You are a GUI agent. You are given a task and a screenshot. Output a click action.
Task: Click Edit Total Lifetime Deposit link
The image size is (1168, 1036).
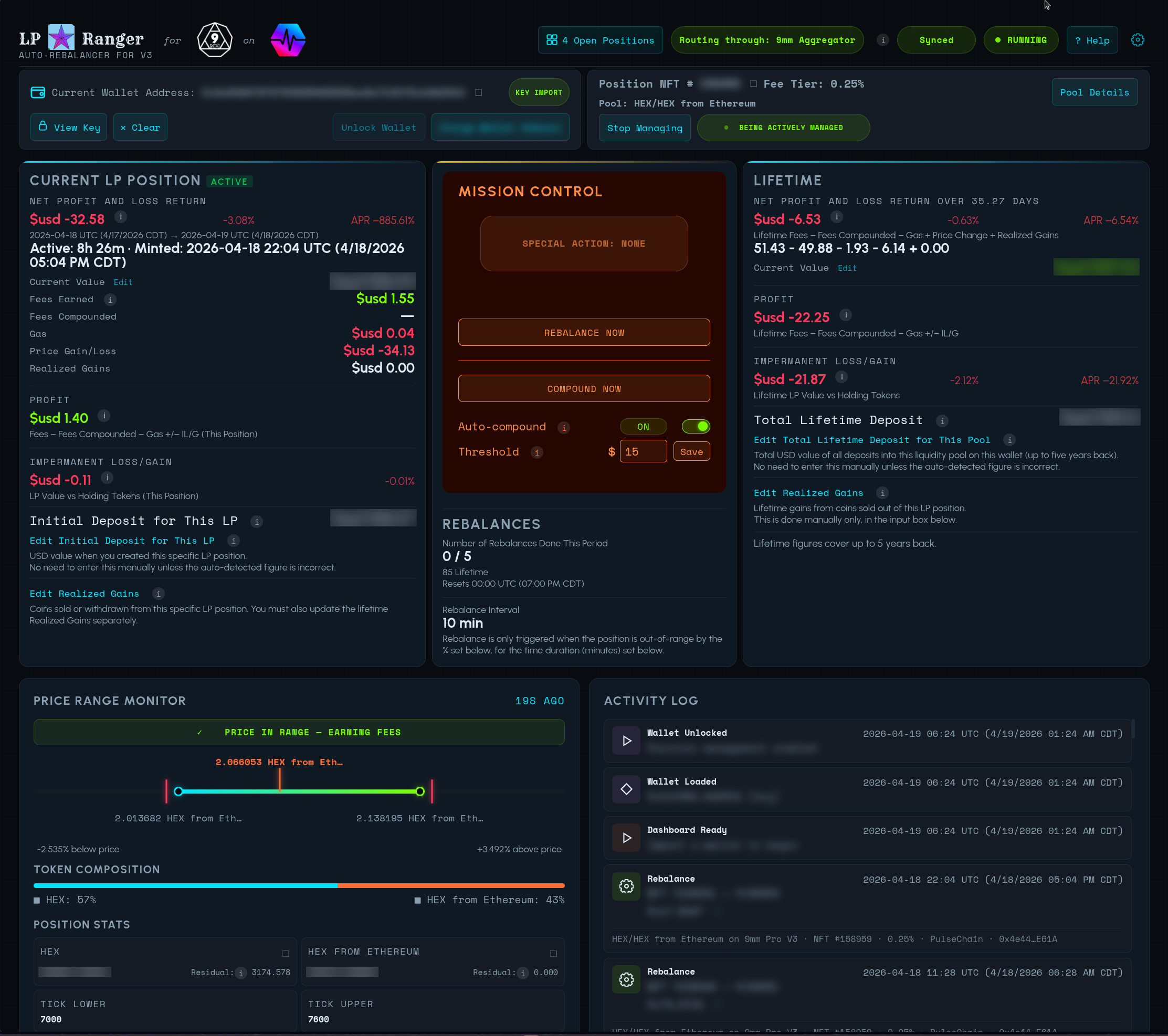[871, 440]
